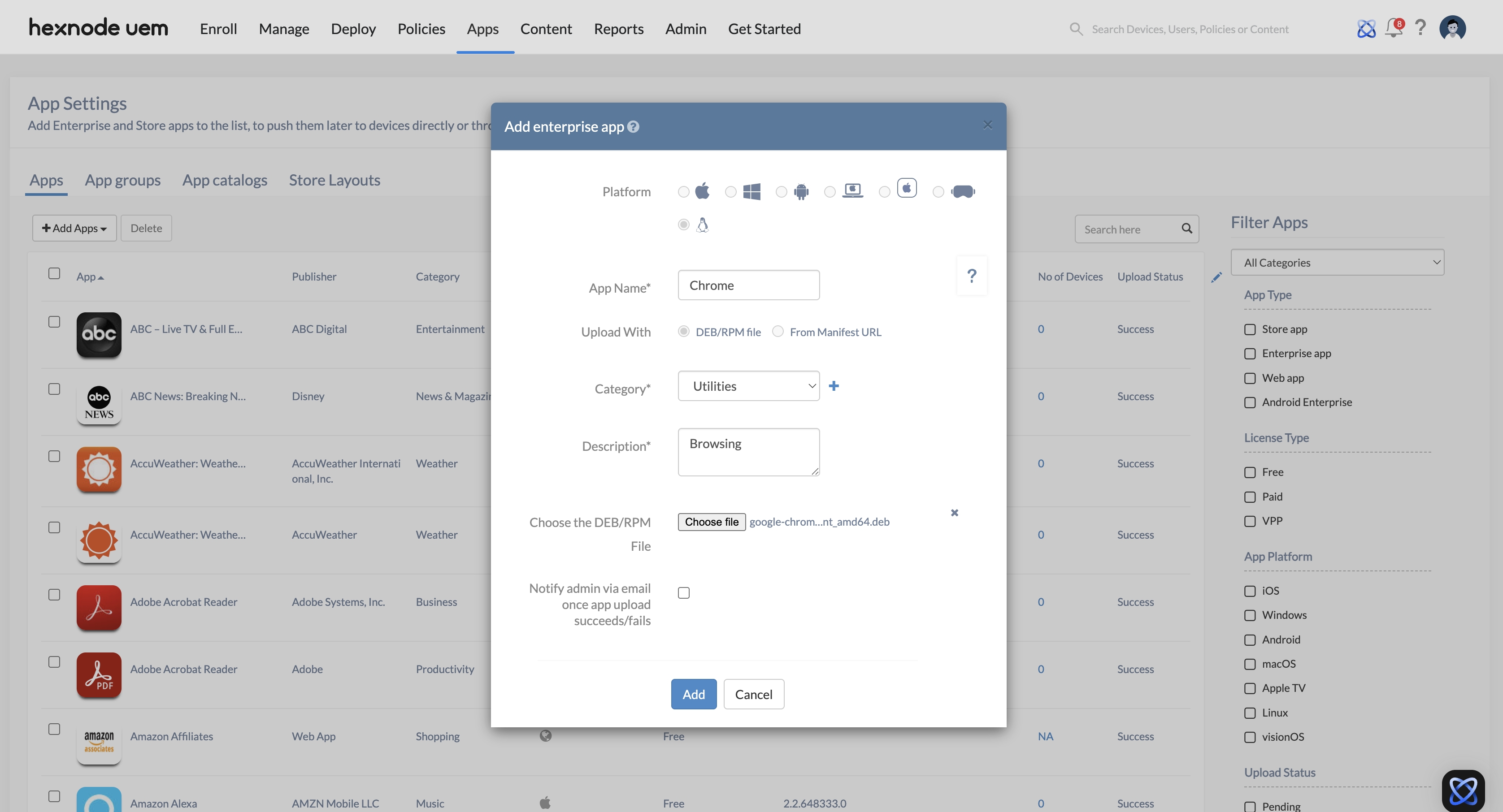1503x812 pixels.
Task: Choose the visionOS headset platform icon
Action: click(963, 191)
